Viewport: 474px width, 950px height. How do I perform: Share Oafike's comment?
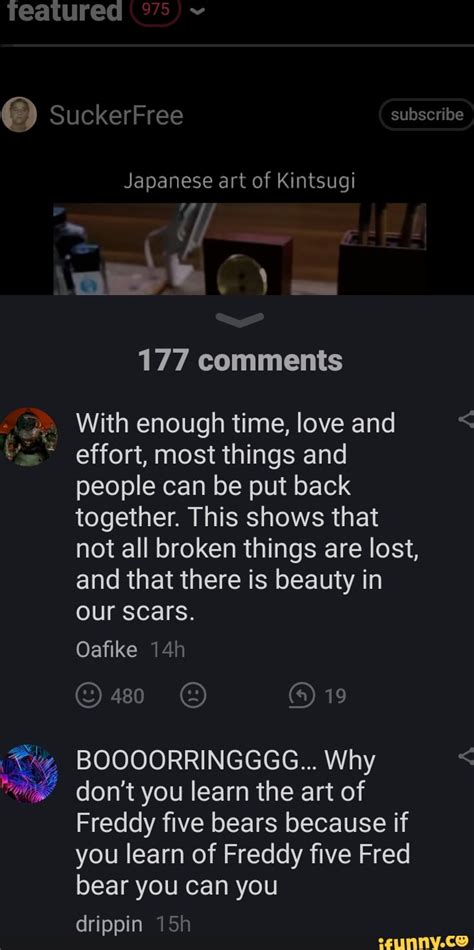point(467,419)
